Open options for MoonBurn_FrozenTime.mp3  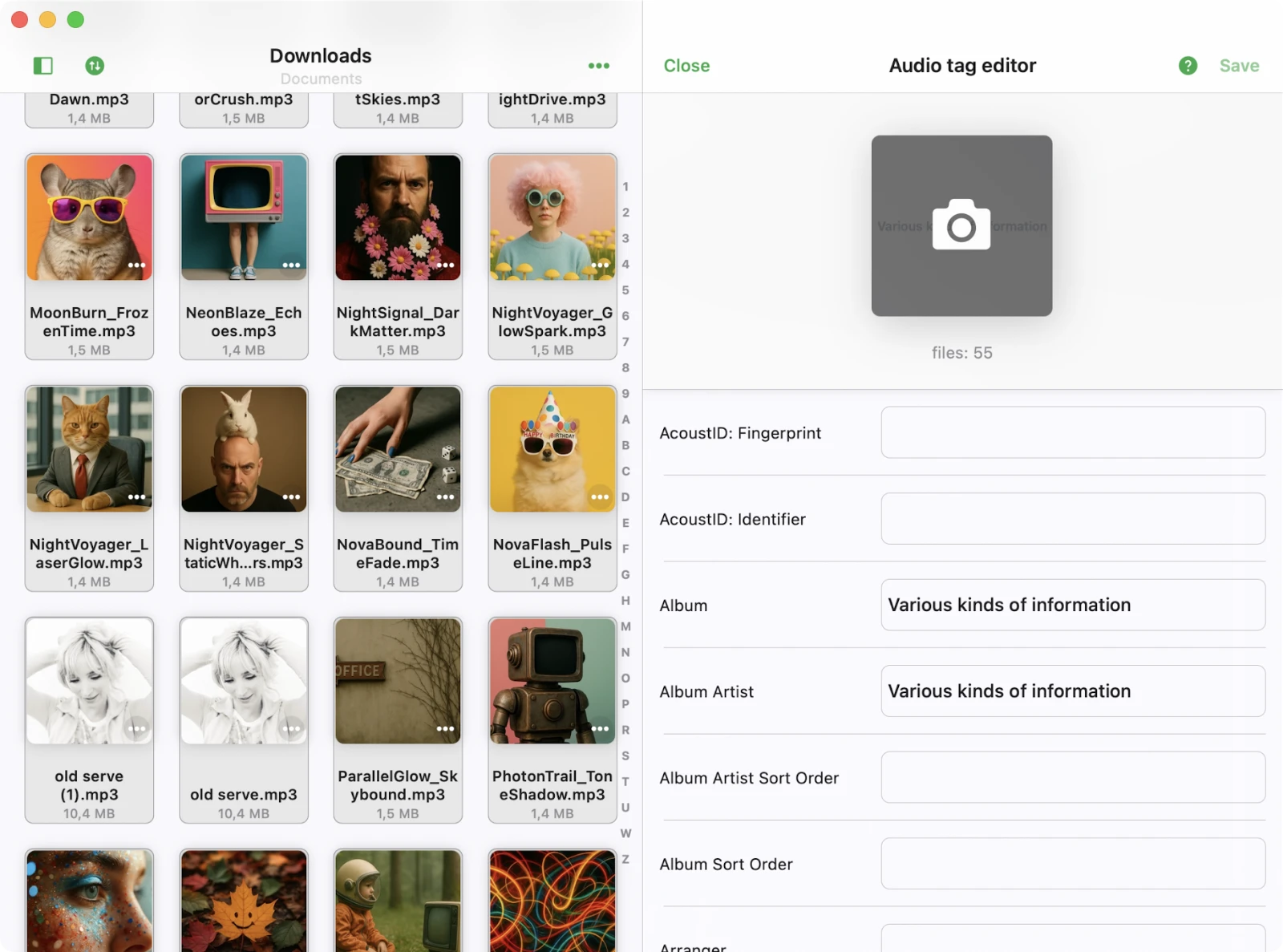click(136, 265)
